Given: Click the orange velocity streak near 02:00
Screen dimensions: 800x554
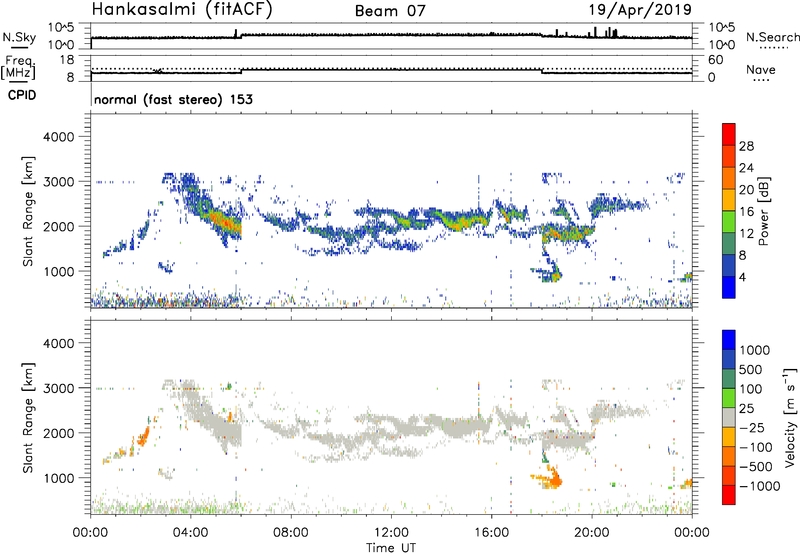Looking at the screenshot, I should [x=143, y=437].
